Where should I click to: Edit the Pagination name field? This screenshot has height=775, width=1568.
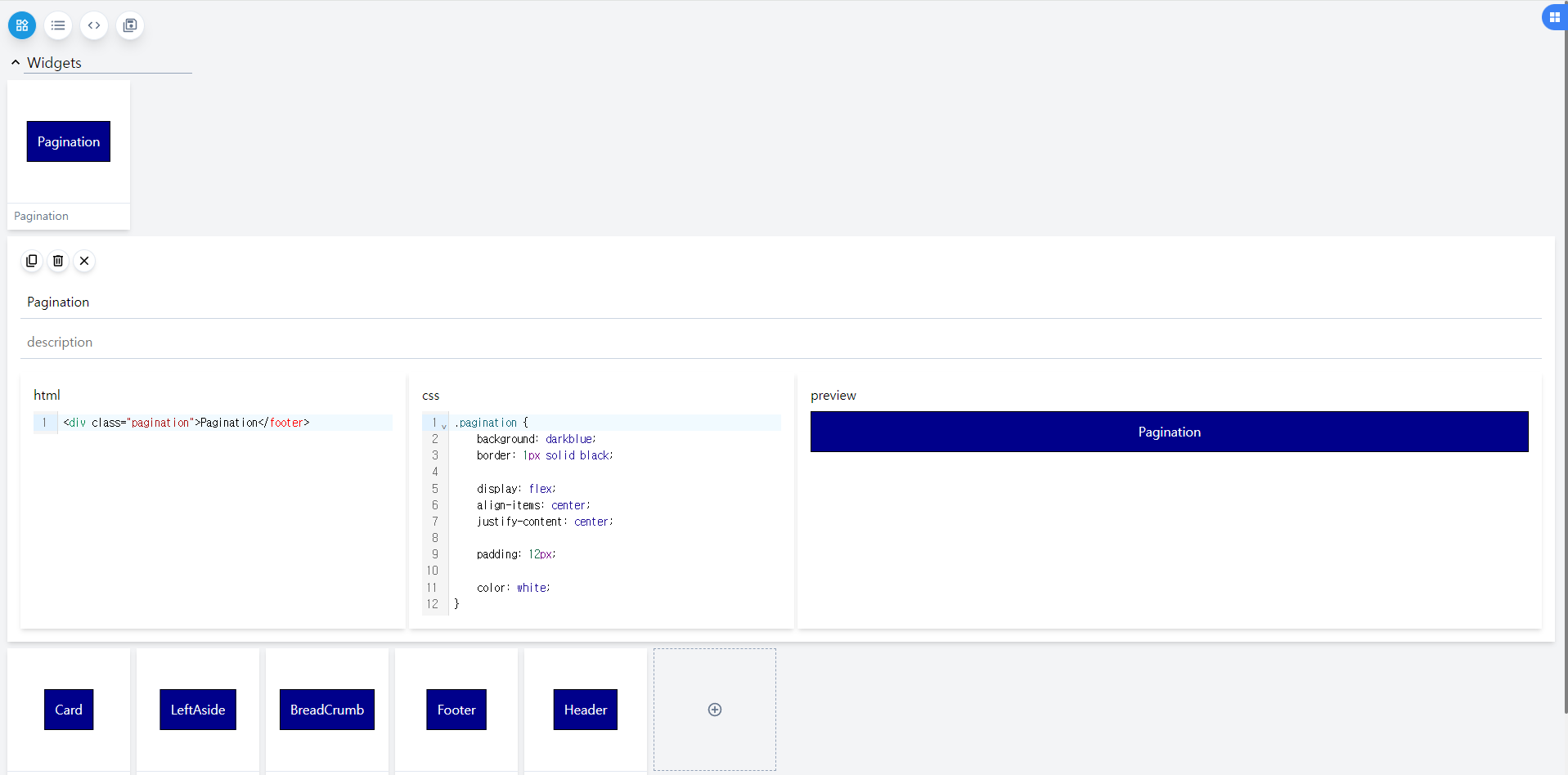tap(781, 302)
